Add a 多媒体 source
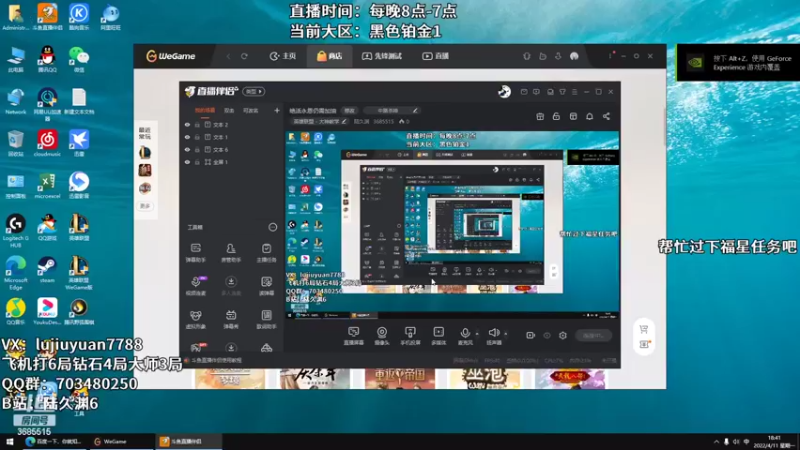800x450 pixels. [438, 336]
